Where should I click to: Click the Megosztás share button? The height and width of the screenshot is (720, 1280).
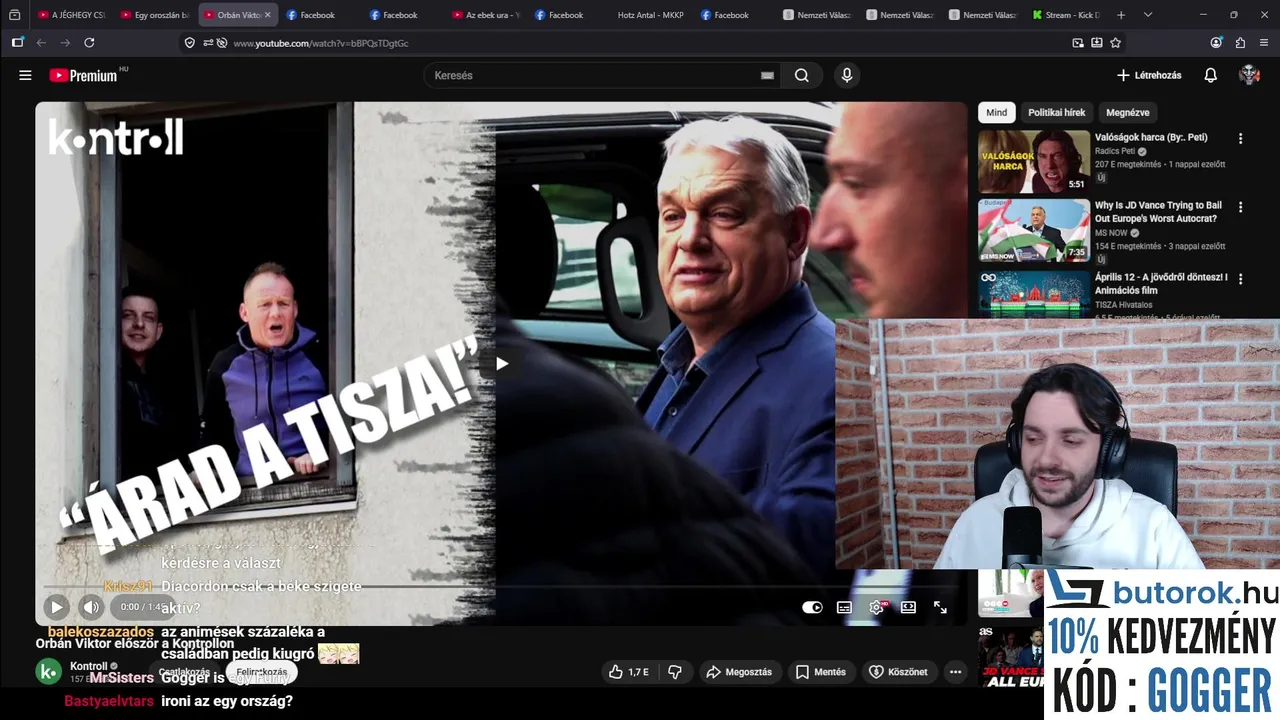(x=739, y=672)
